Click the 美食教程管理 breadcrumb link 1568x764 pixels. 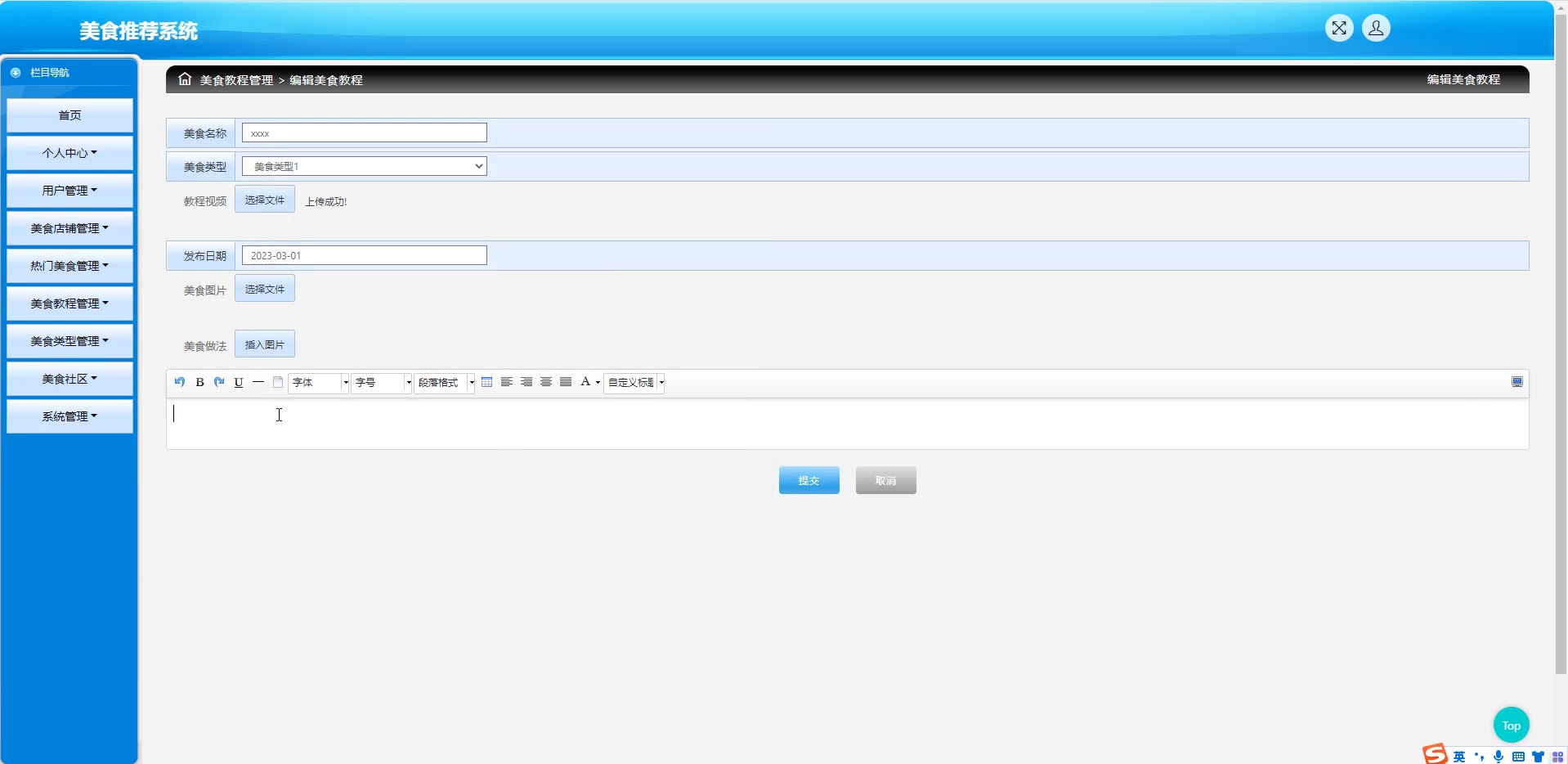coord(236,80)
